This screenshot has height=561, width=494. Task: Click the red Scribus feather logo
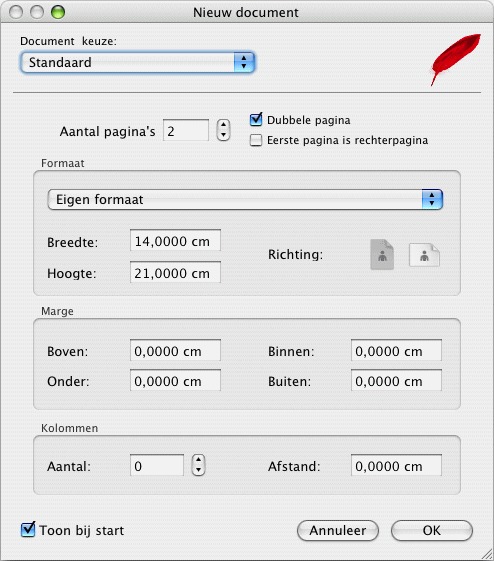(455, 59)
